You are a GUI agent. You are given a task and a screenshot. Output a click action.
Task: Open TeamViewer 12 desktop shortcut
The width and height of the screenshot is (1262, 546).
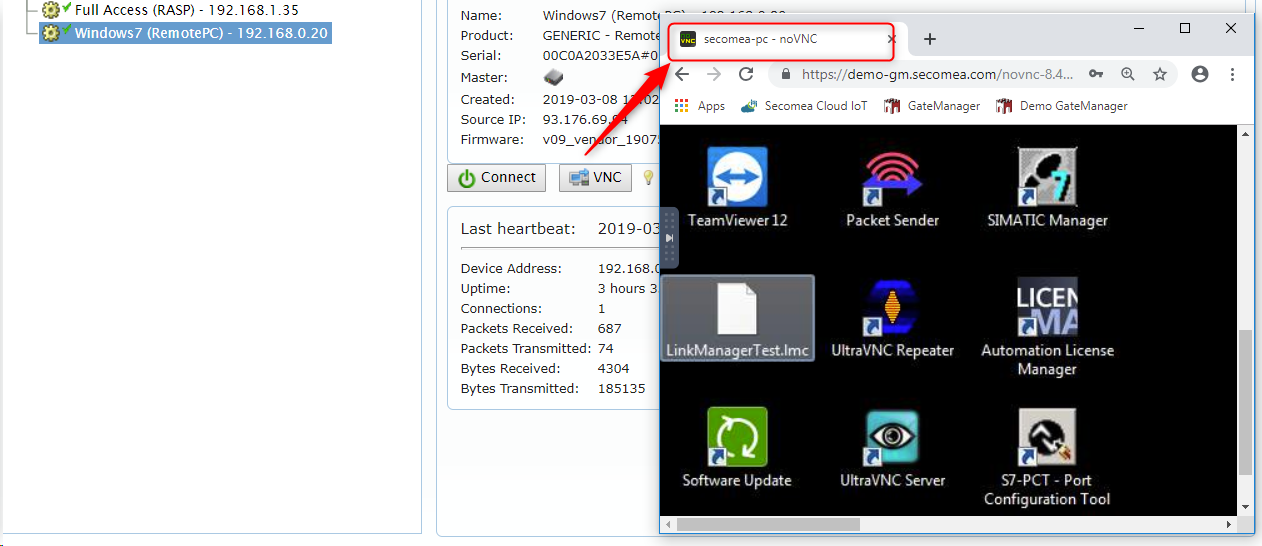click(x=737, y=187)
